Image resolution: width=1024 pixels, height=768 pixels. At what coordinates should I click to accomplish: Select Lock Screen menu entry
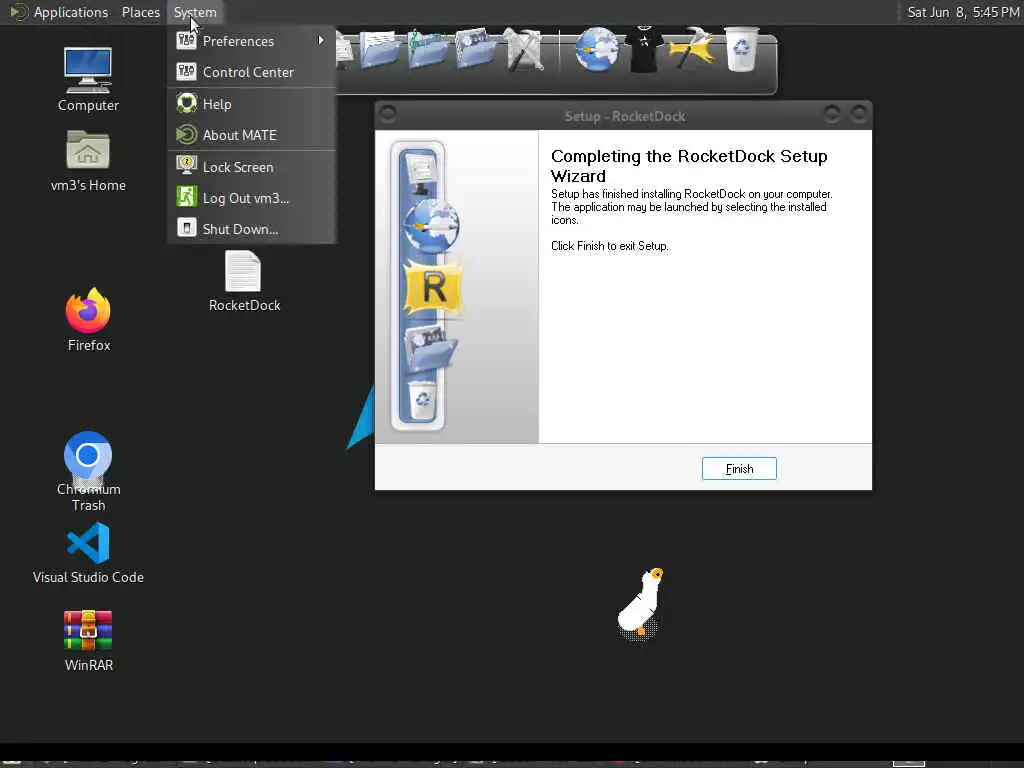[x=252, y=167]
